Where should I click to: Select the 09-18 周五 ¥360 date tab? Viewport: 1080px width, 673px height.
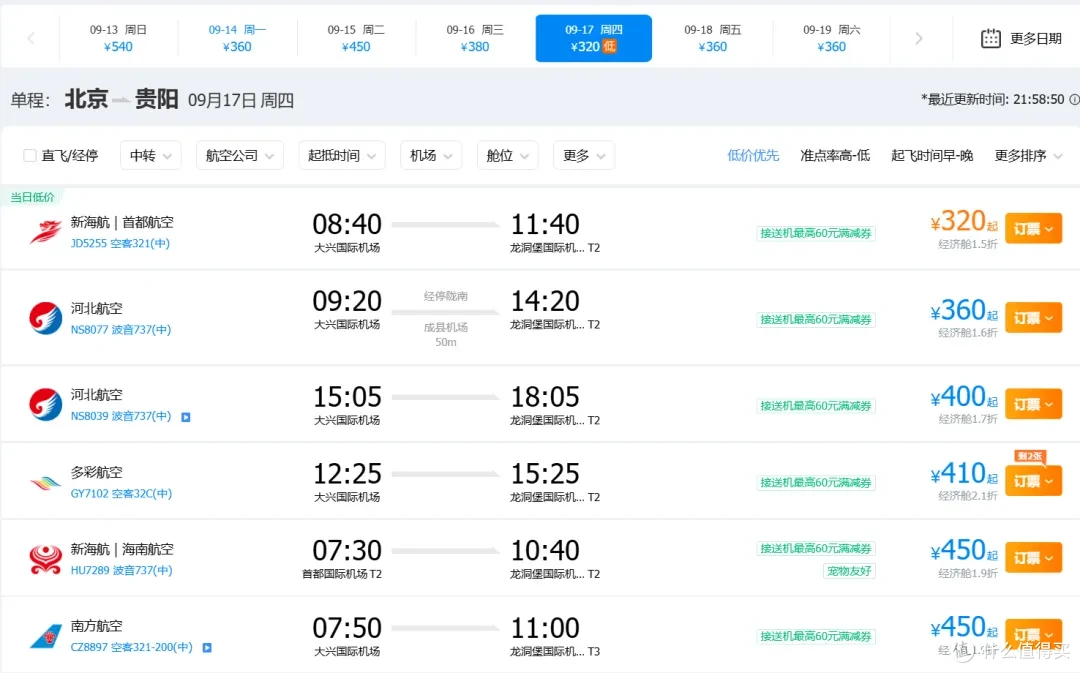(x=713, y=38)
